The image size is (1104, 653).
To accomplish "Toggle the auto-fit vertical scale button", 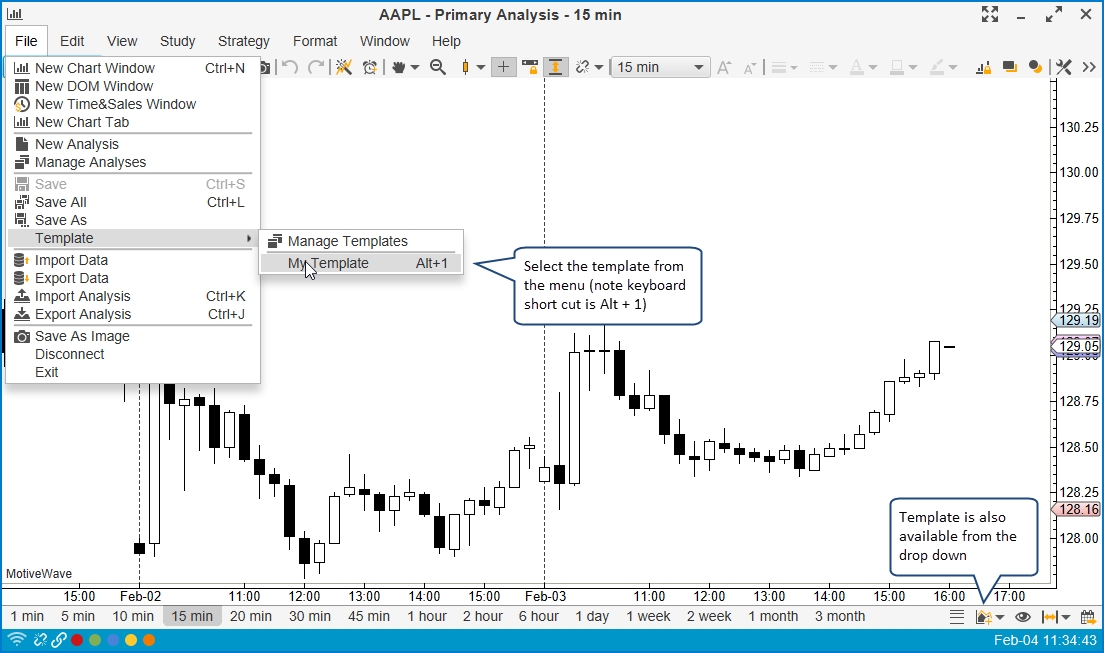I will point(556,67).
